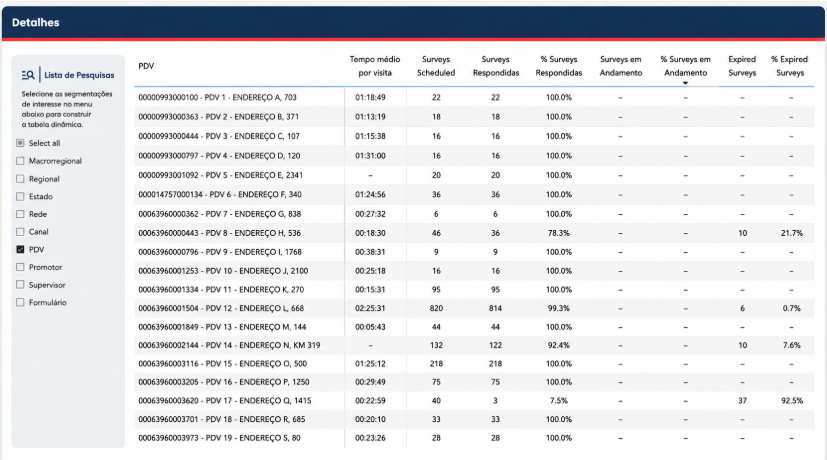Viewport: 827px width, 460px height.
Task: Select the PDV 8 - ENDEREÇO H row
Action: [474, 233]
